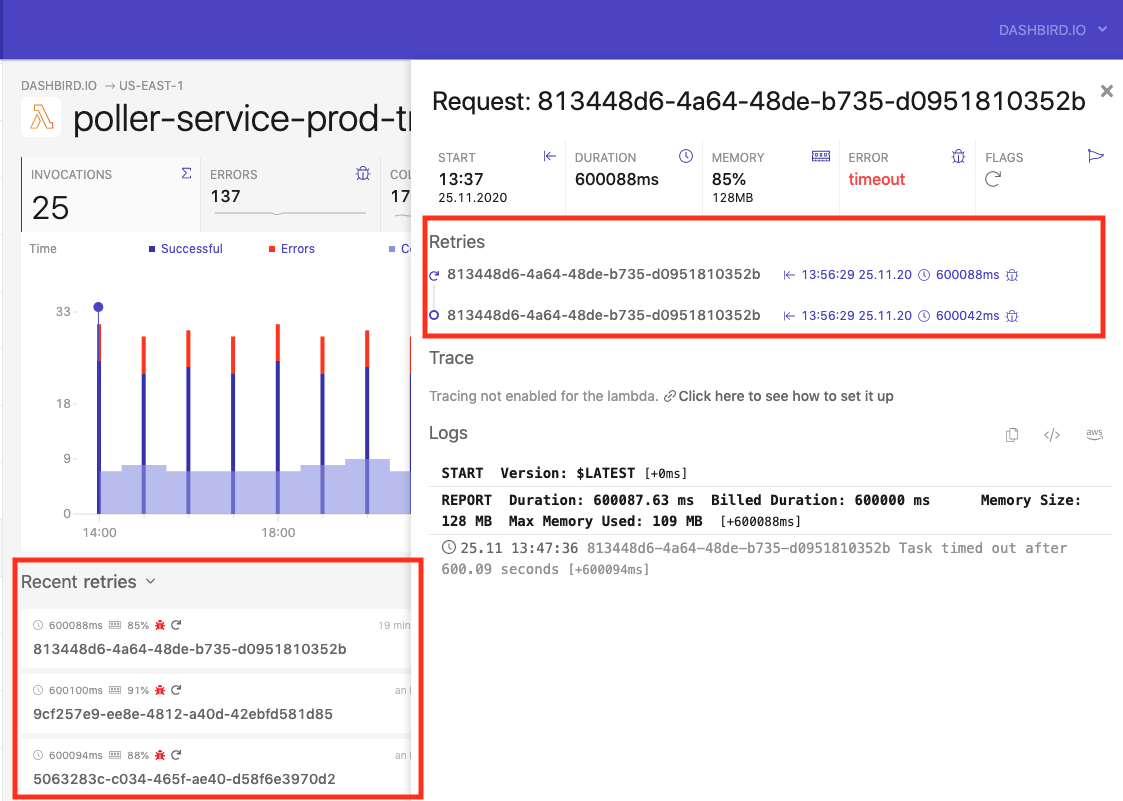The width and height of the screenshot is (1123, 801).
Task: Click memory icon on the 600100ms card
Action: tap(115, 690)
